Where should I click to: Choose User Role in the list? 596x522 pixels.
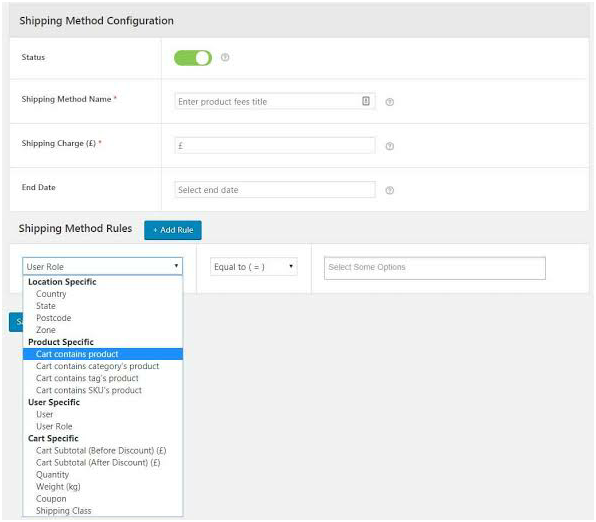(103, 427)
